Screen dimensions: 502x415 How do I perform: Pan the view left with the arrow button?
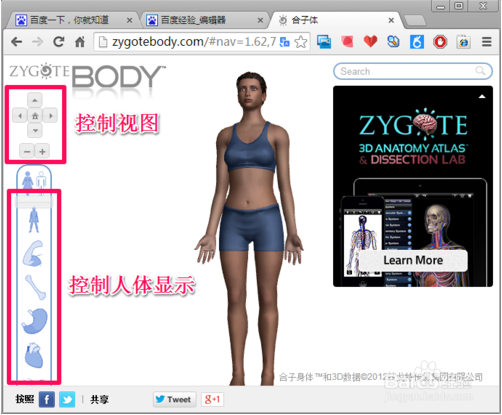20,116
